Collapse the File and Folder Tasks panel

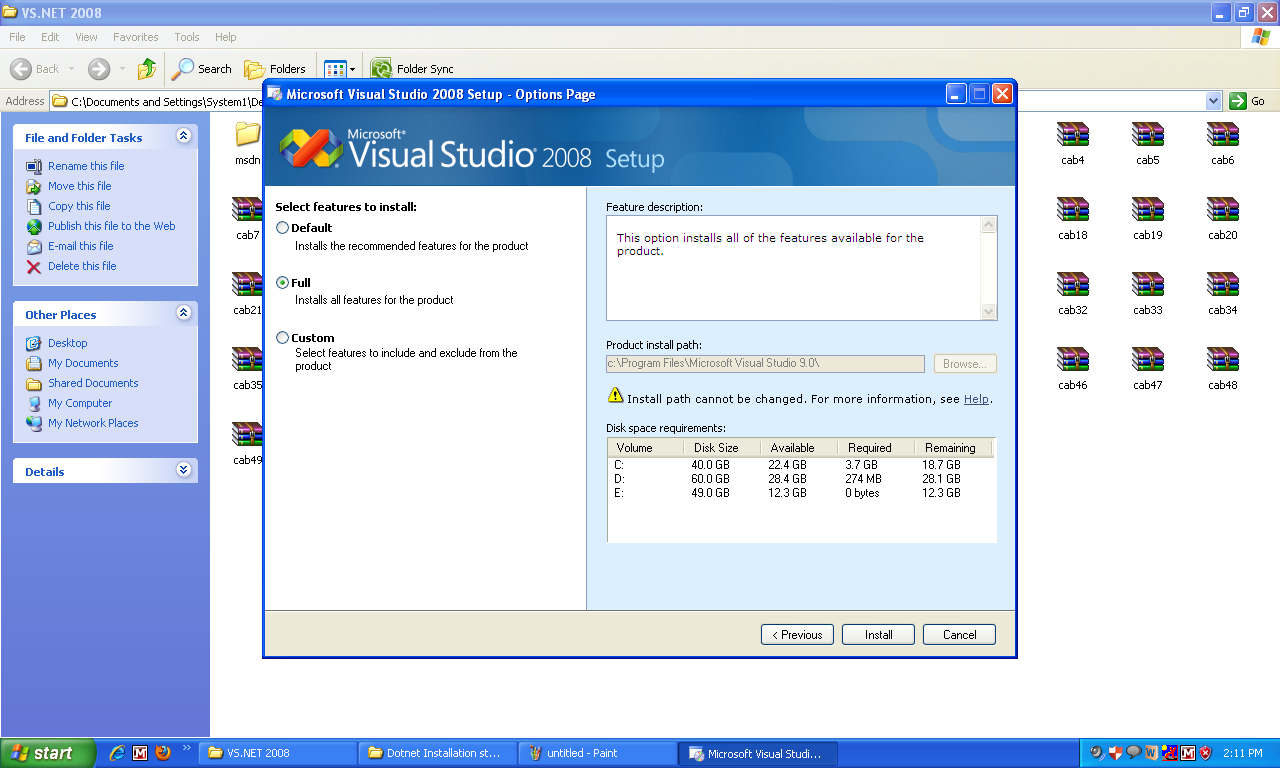(183, 136)
